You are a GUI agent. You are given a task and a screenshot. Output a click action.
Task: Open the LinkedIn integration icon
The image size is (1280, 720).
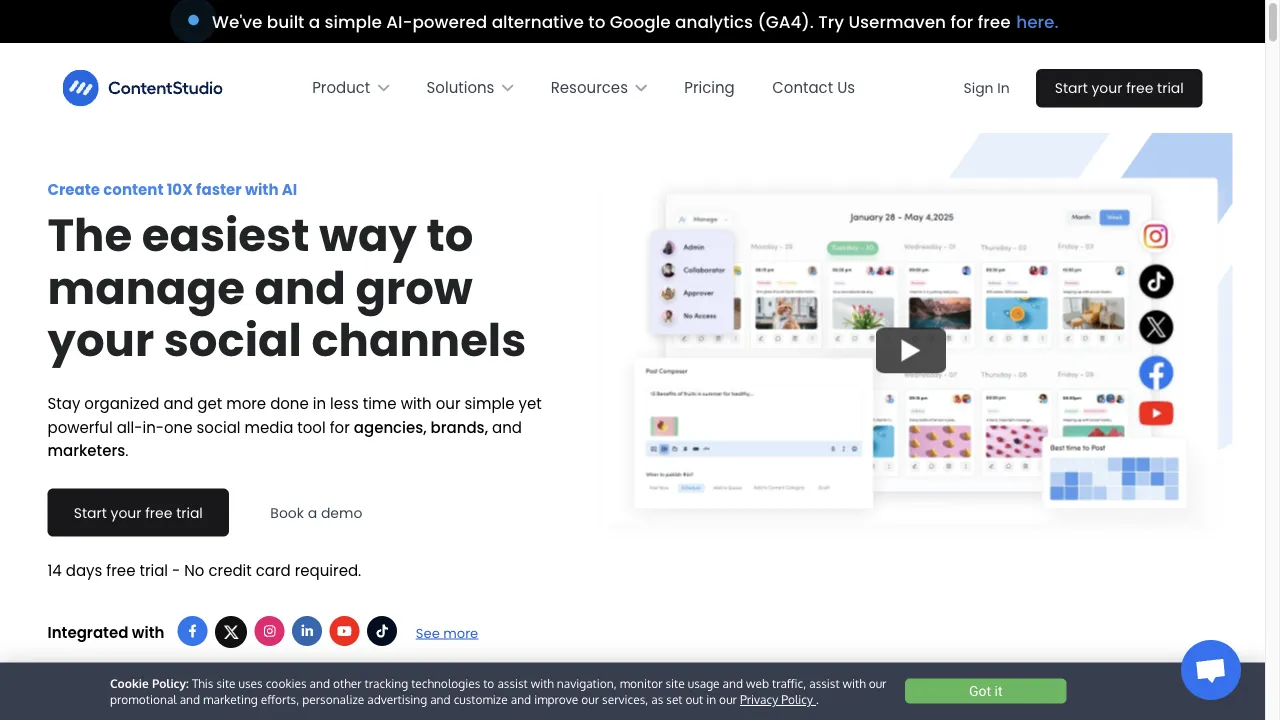tap(307, 631)
